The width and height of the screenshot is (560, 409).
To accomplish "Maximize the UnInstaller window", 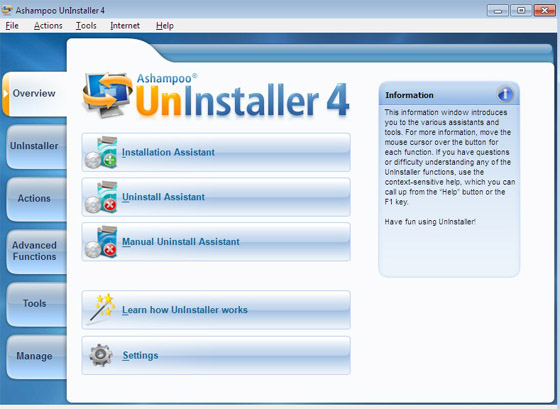I will coord(521,10).
